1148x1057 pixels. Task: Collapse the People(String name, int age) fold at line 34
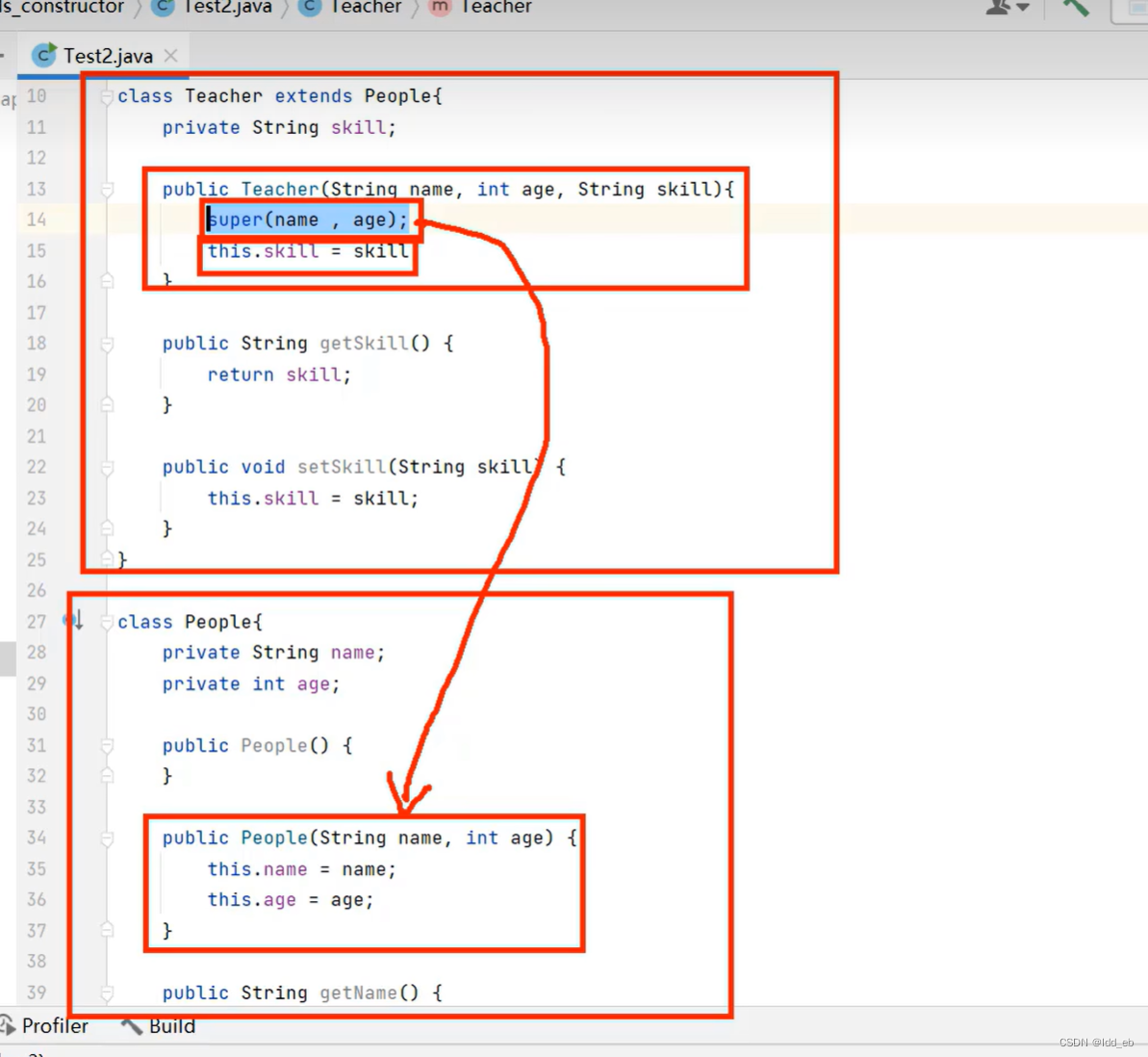107,838
